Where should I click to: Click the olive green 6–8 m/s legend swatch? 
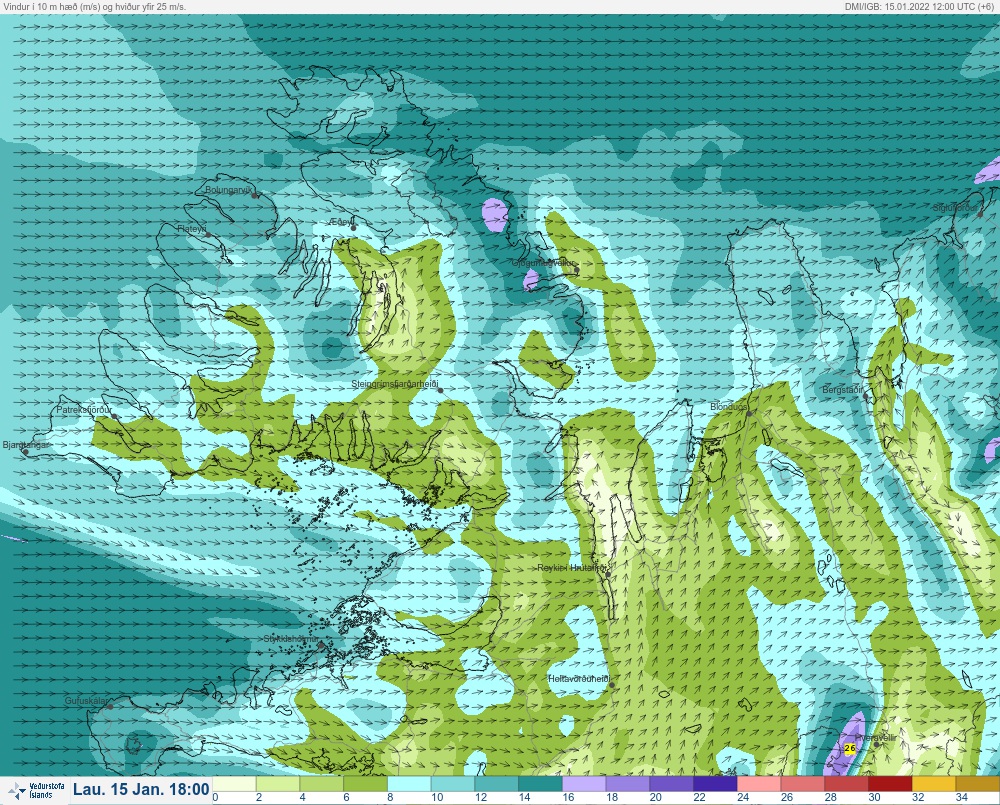click(x=365, y=784)
